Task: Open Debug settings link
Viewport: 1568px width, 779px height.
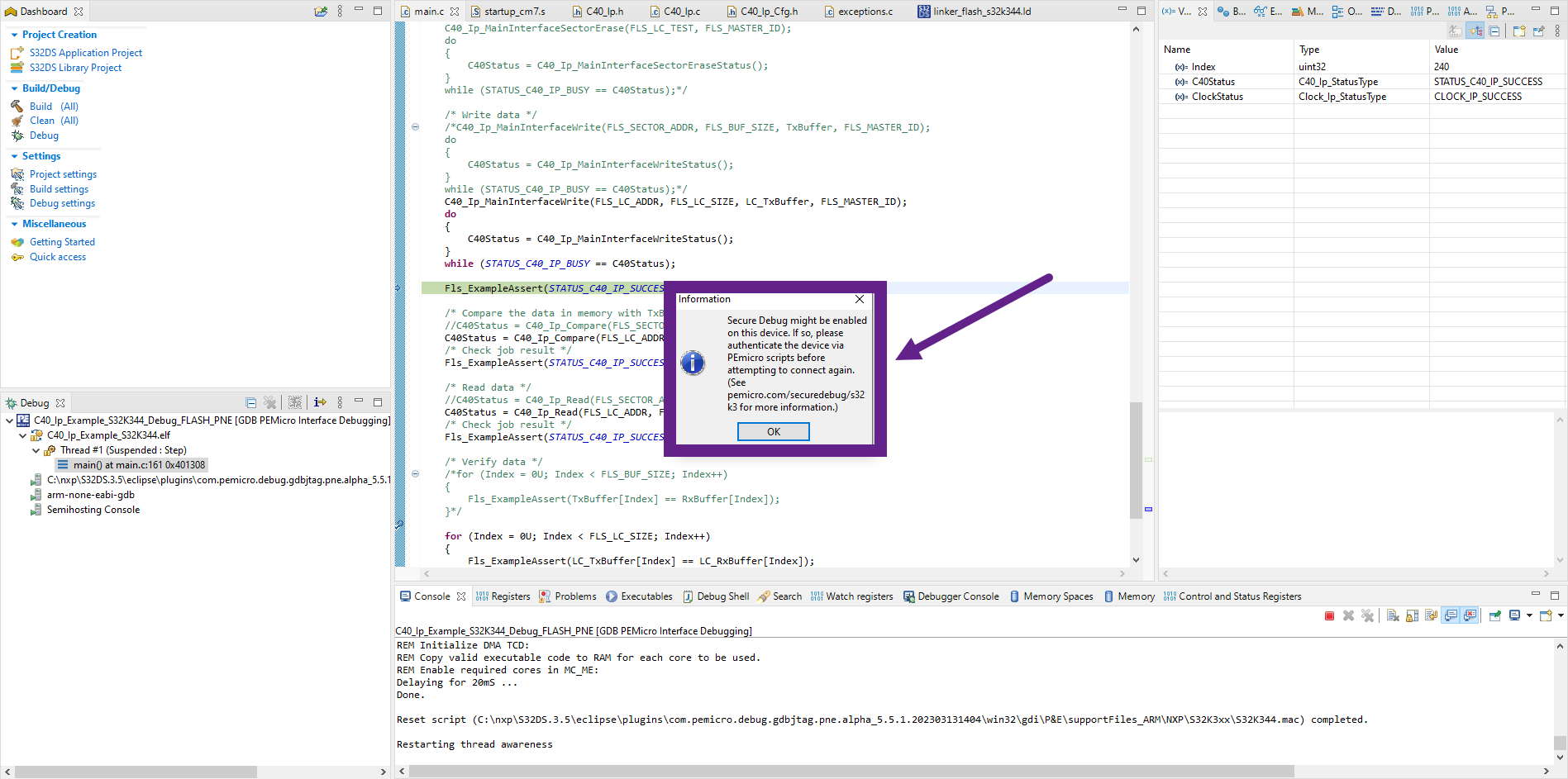Action: pyautogui.click(x=62, y=203)
